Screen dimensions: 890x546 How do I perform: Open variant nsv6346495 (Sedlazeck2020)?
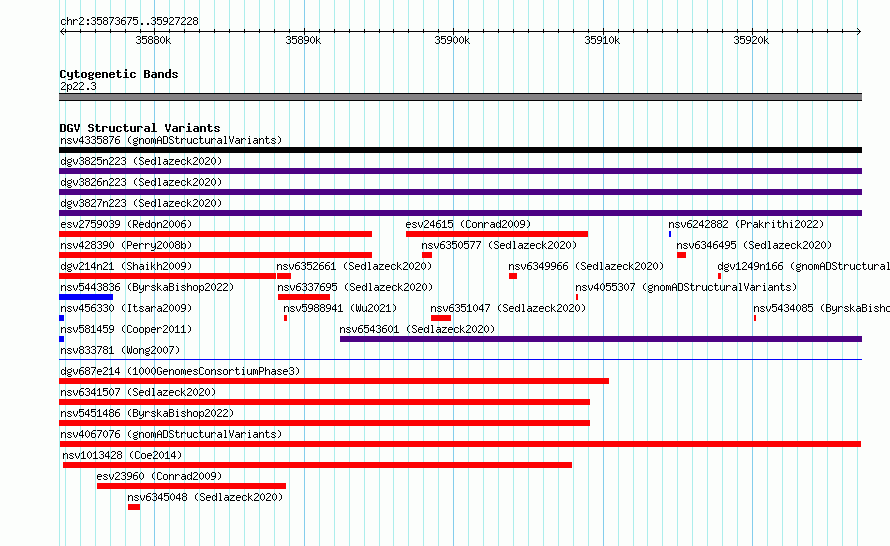pyautogui.click(x=754, y=245)
